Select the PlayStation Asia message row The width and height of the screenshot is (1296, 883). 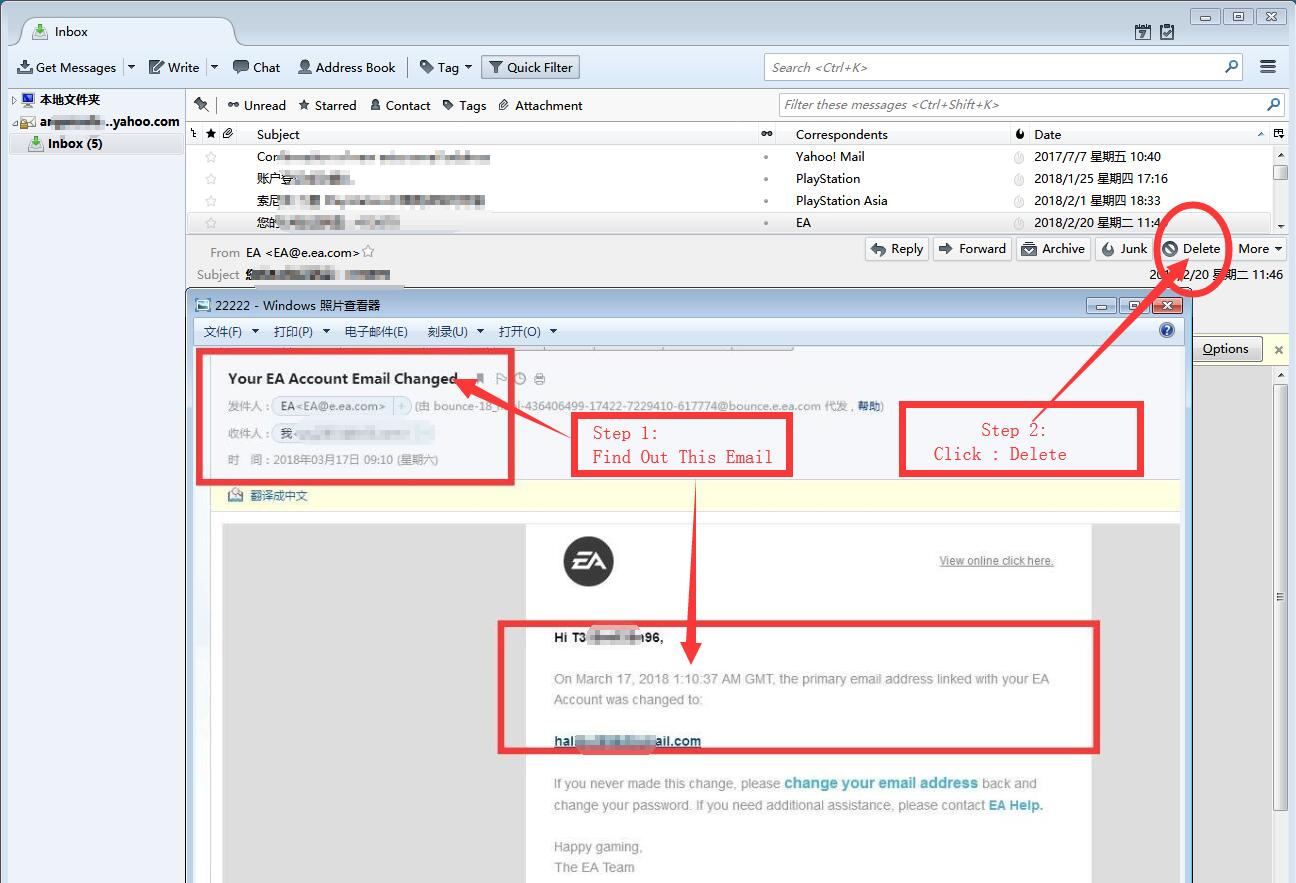click(x=729, y=201)
